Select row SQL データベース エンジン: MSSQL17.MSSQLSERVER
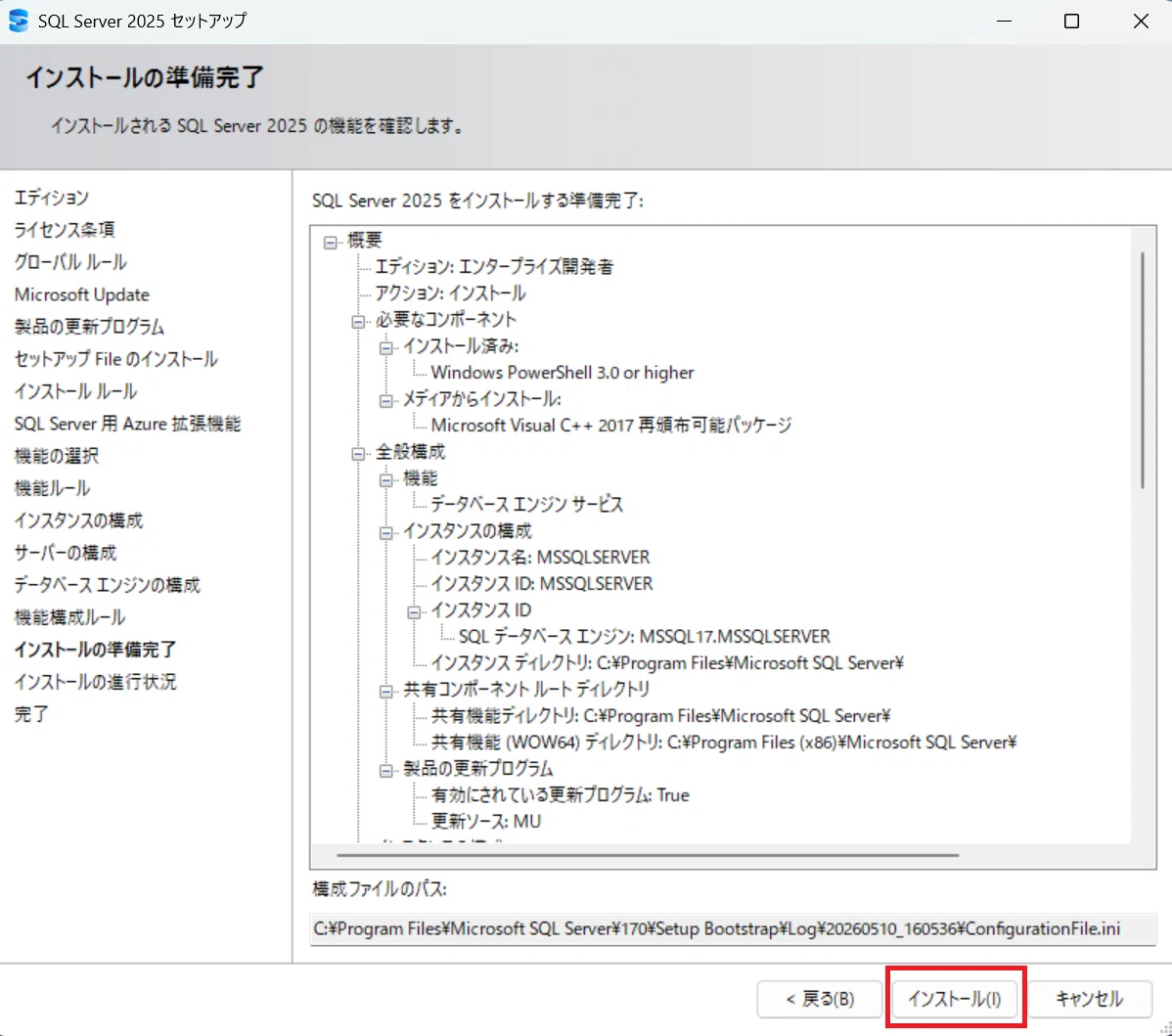Screen dimensions: 1172x1036 645,637
